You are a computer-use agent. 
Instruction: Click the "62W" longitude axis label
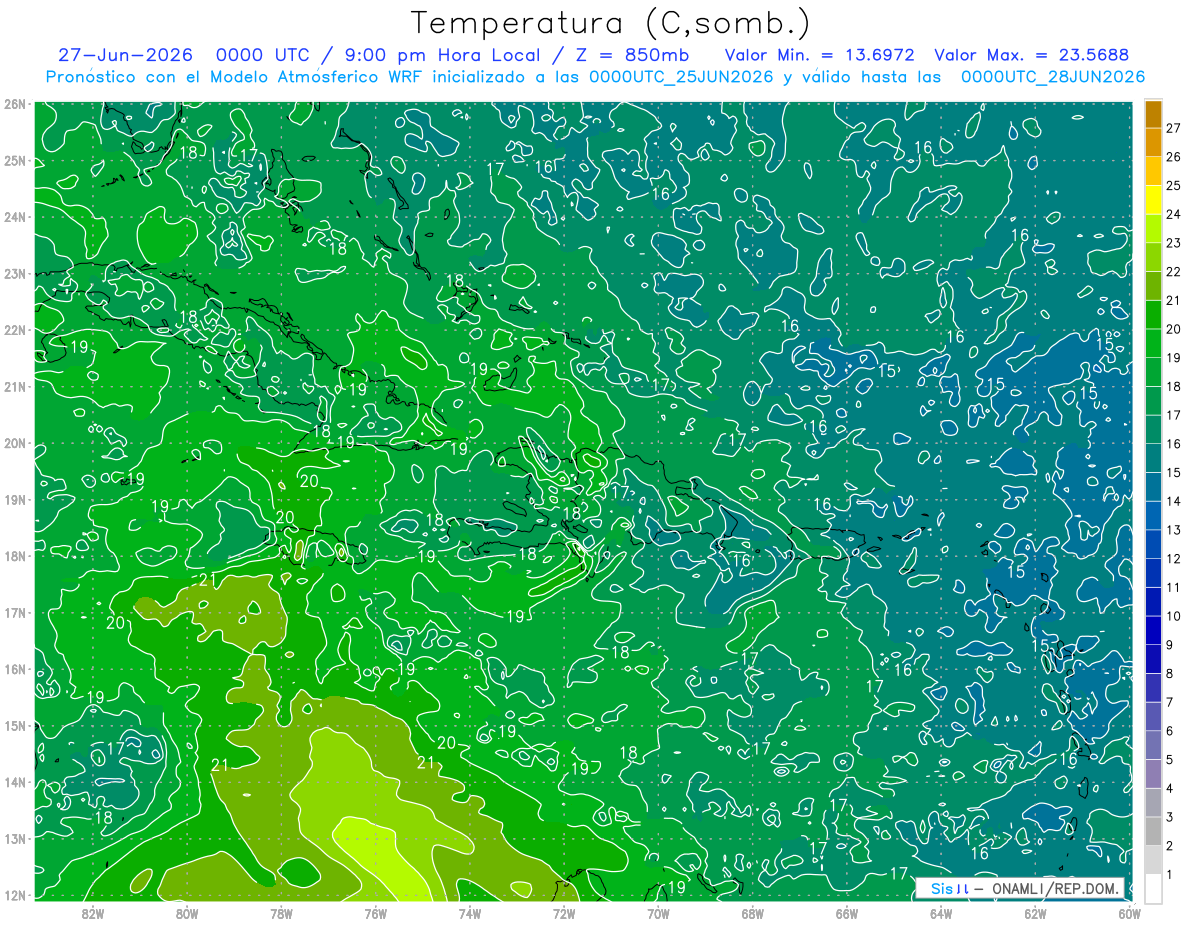(1035, 913)
